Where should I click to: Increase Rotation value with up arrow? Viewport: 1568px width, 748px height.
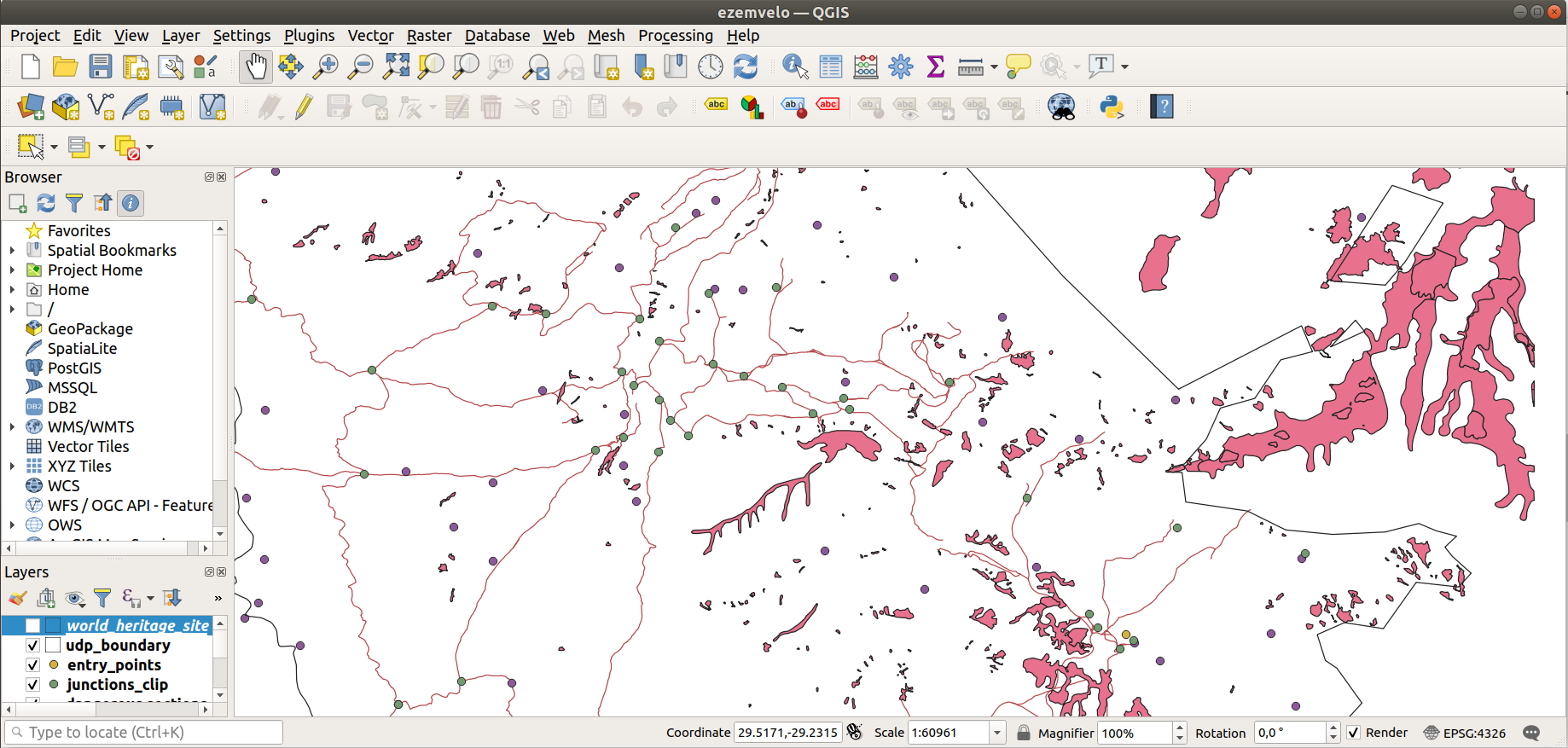pos(1333,728)
